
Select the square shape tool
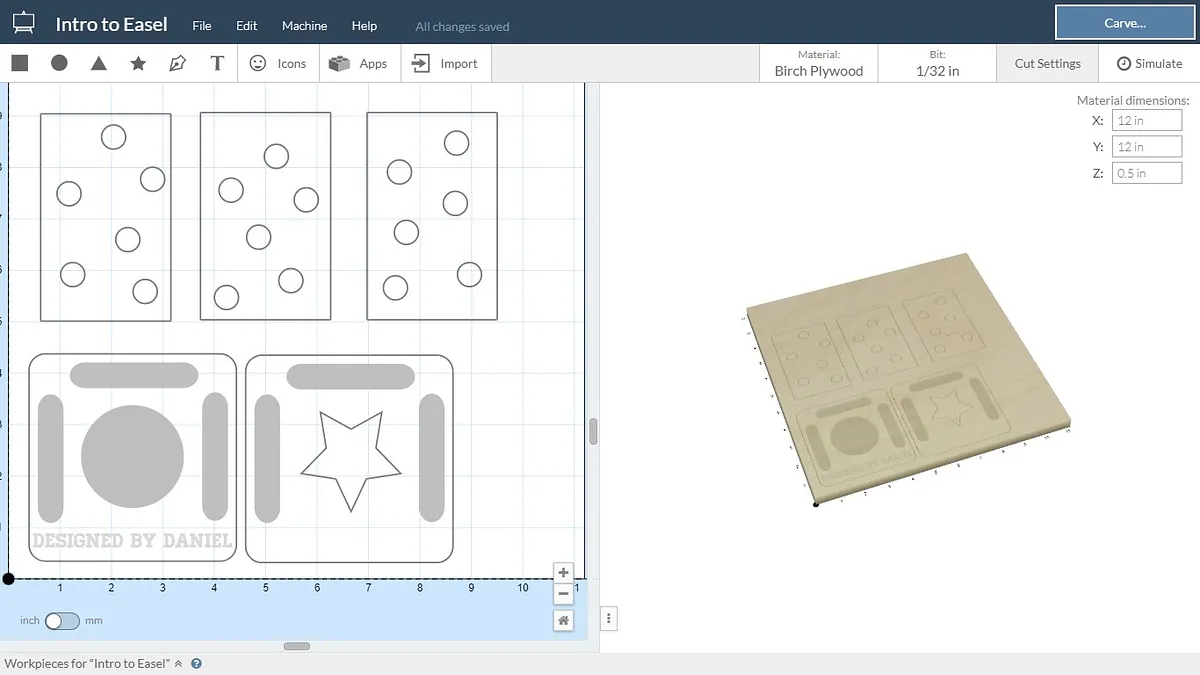click(19, 63)
